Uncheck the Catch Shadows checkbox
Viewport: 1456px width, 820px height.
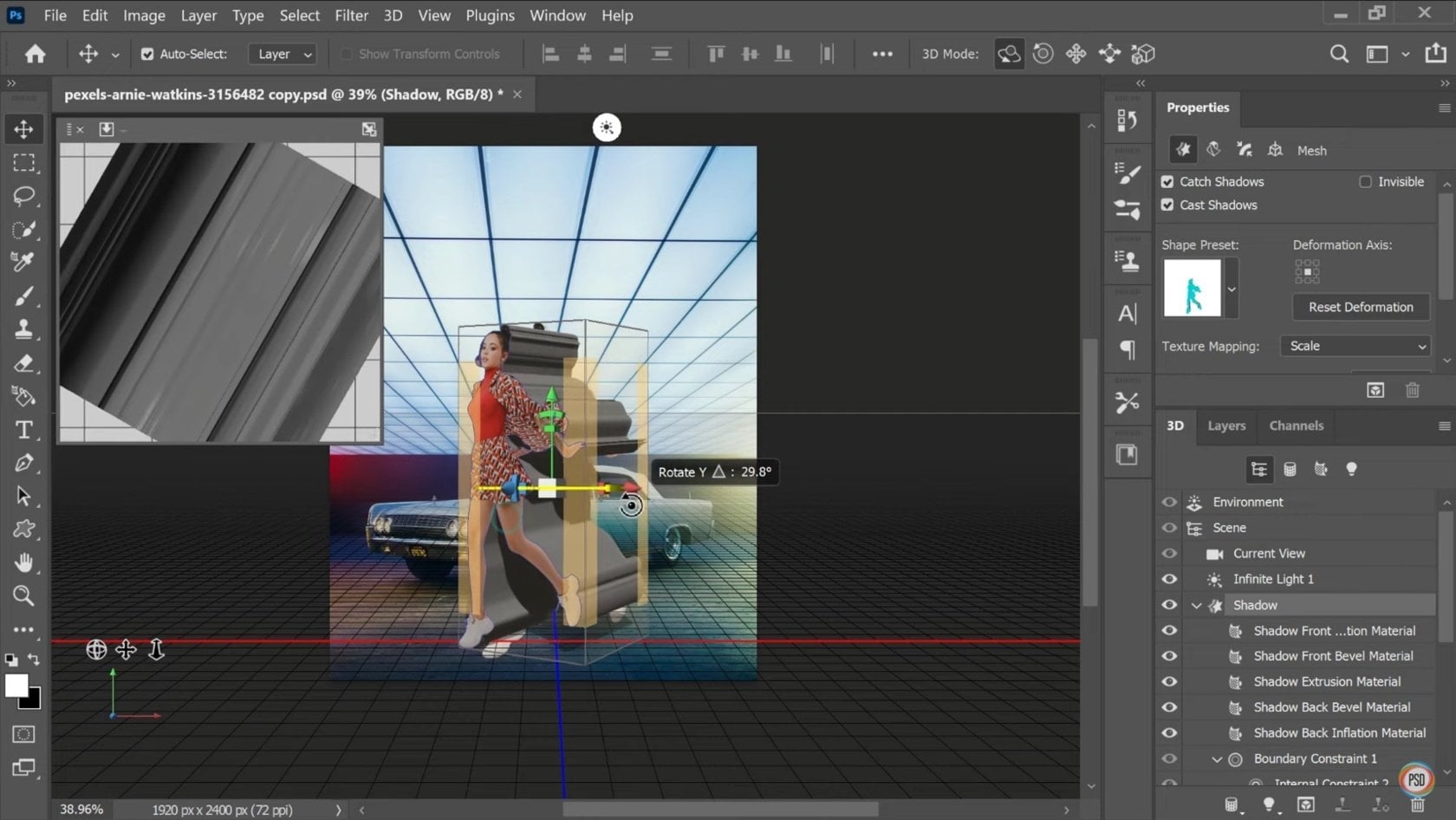[1167, 181]
